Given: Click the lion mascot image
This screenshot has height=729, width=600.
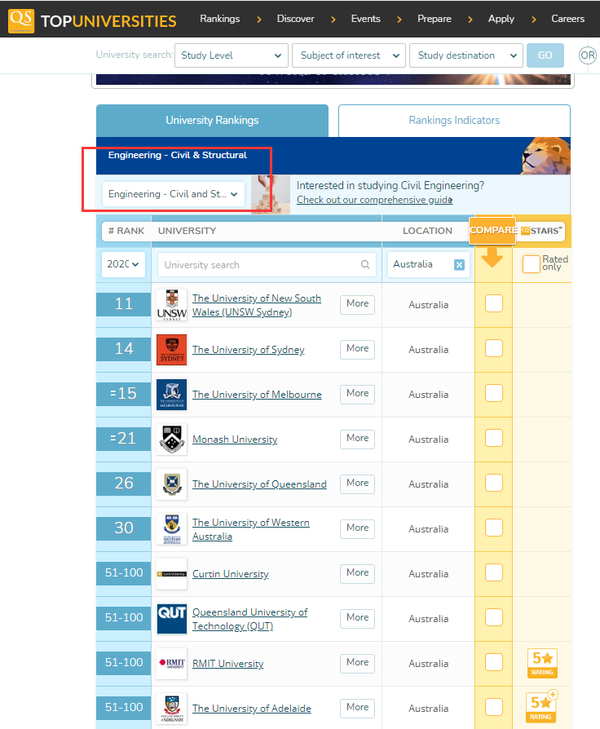Looking at the screenshot, I should 545,156.
